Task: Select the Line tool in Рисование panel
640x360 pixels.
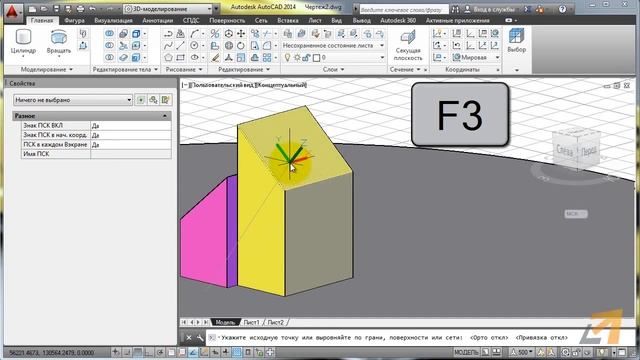Action: pos(180,46)
